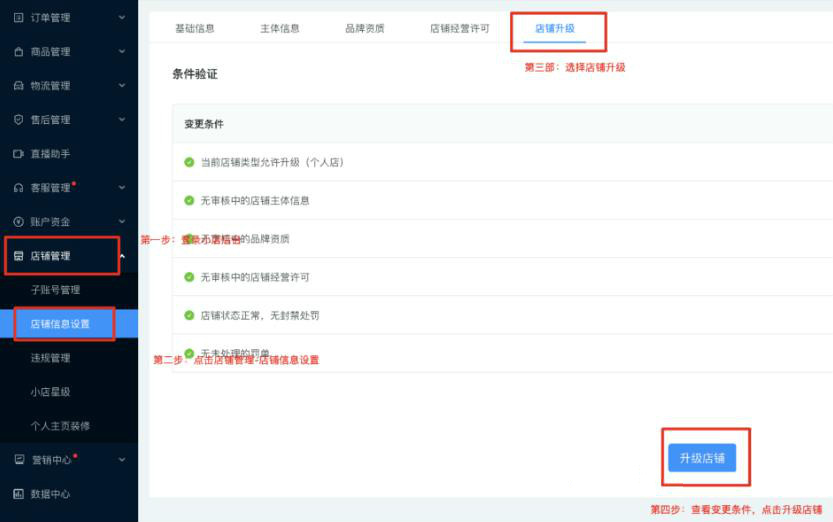The height and width of the screenshot is (522, 833).
Task: Expand the 客服管理 menu chevron
Action: pyautogui.click(x=122, y=187)
